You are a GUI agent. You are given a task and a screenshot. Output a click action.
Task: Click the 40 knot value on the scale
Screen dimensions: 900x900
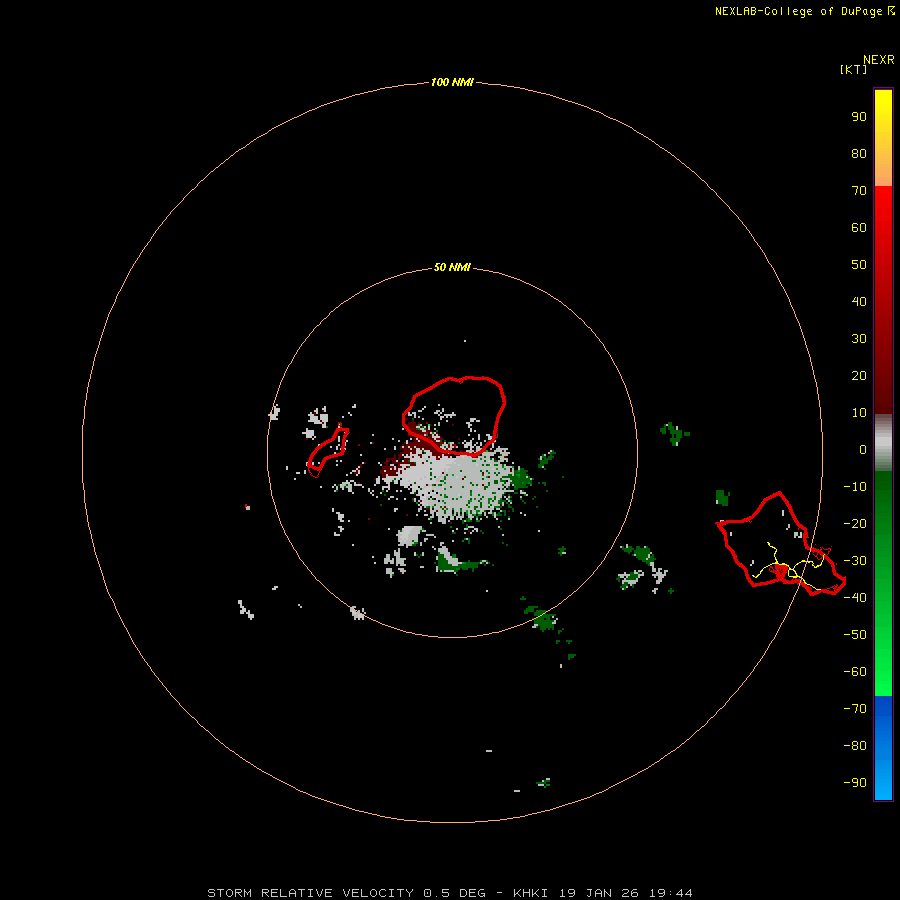[x=859, y=301]
